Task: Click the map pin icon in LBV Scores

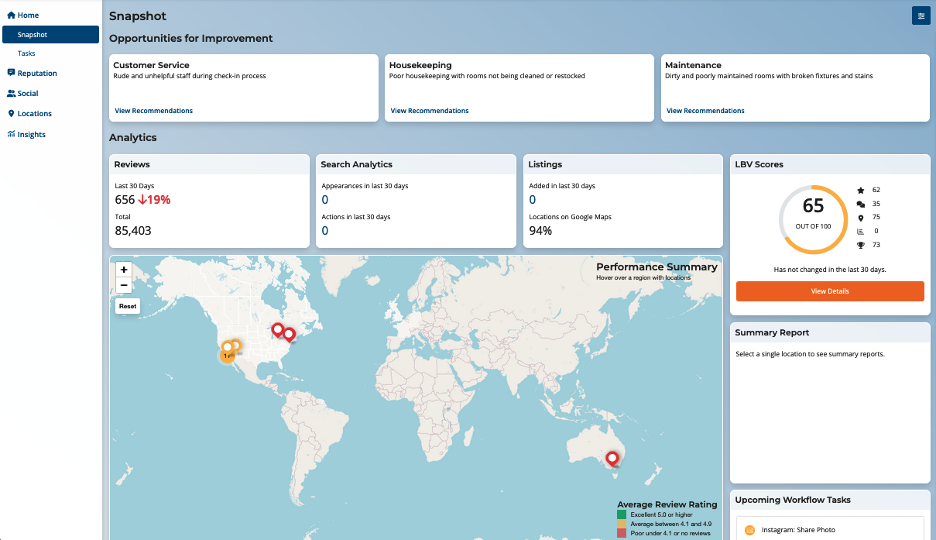Action: (x=860, y=218)
